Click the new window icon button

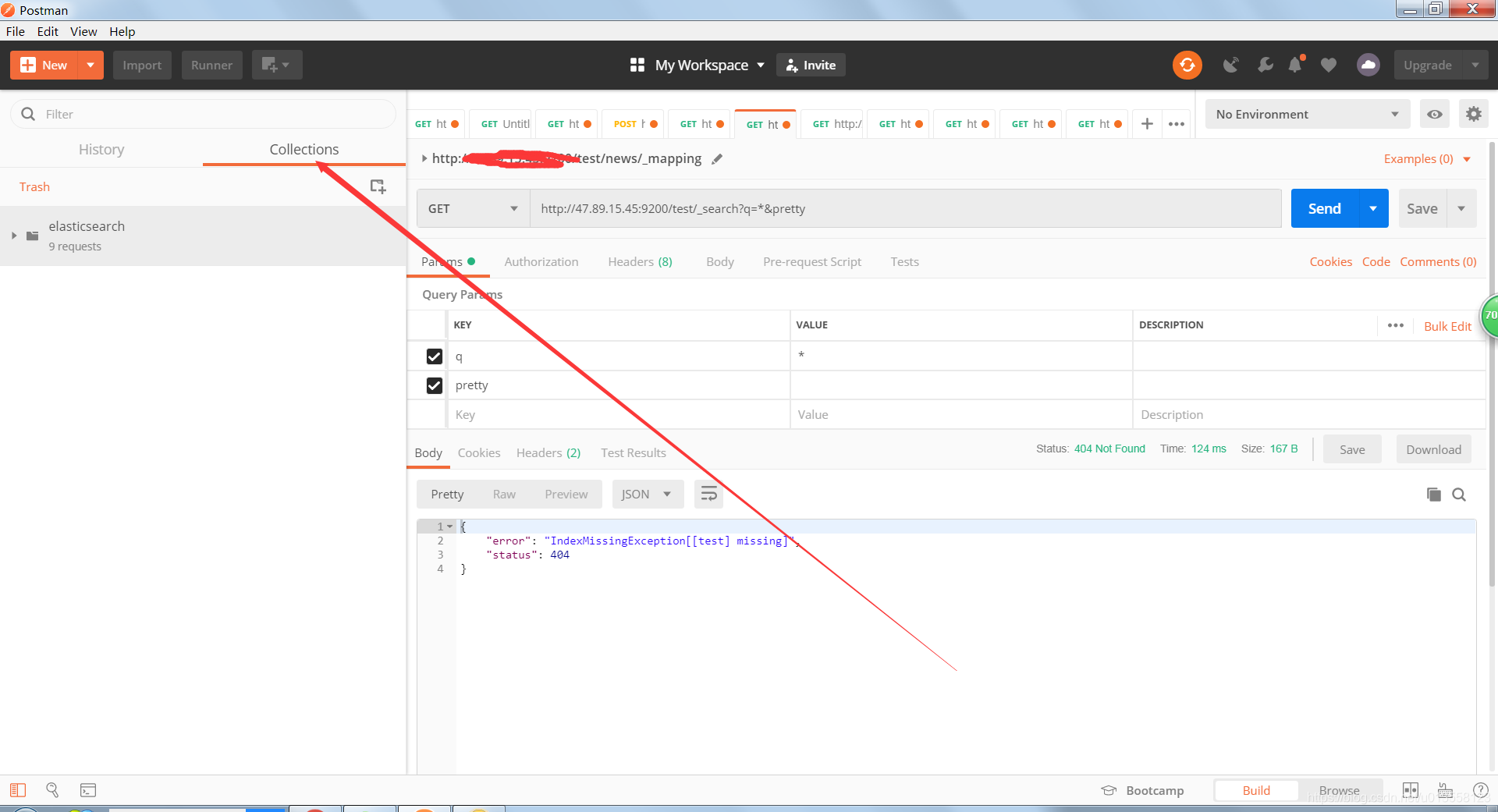(x=276, y=65)
